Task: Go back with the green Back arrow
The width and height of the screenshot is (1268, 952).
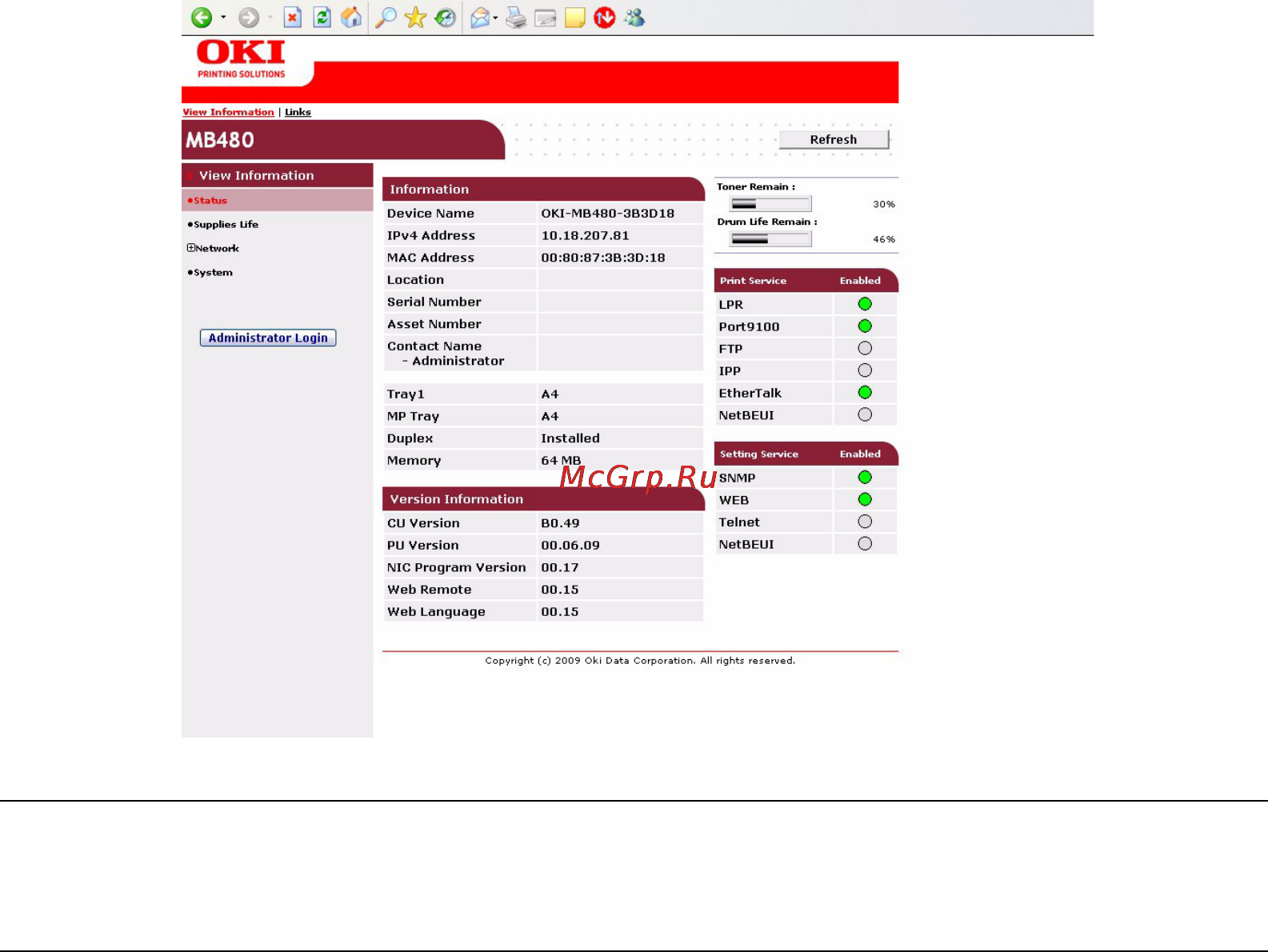Action: pos(202,18)
